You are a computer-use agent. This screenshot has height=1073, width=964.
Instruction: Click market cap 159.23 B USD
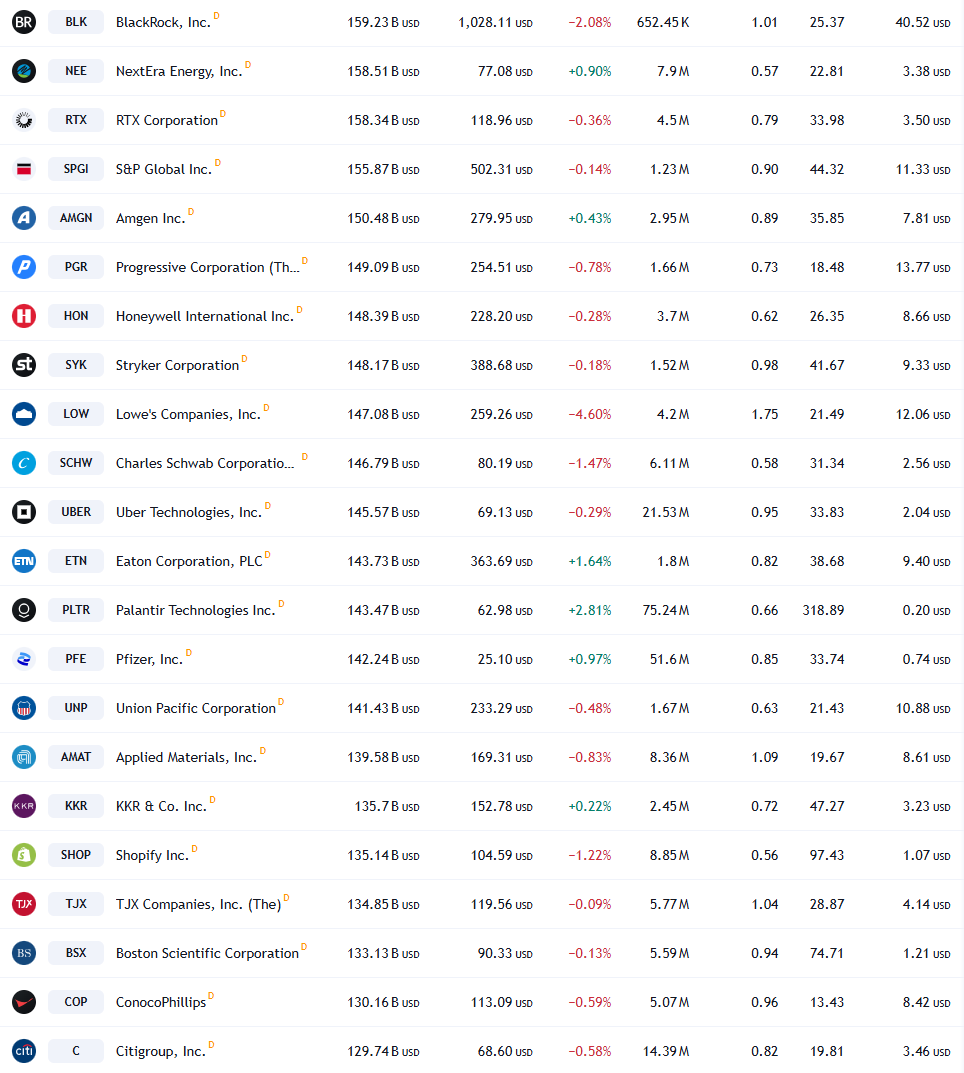click(383, 23)
